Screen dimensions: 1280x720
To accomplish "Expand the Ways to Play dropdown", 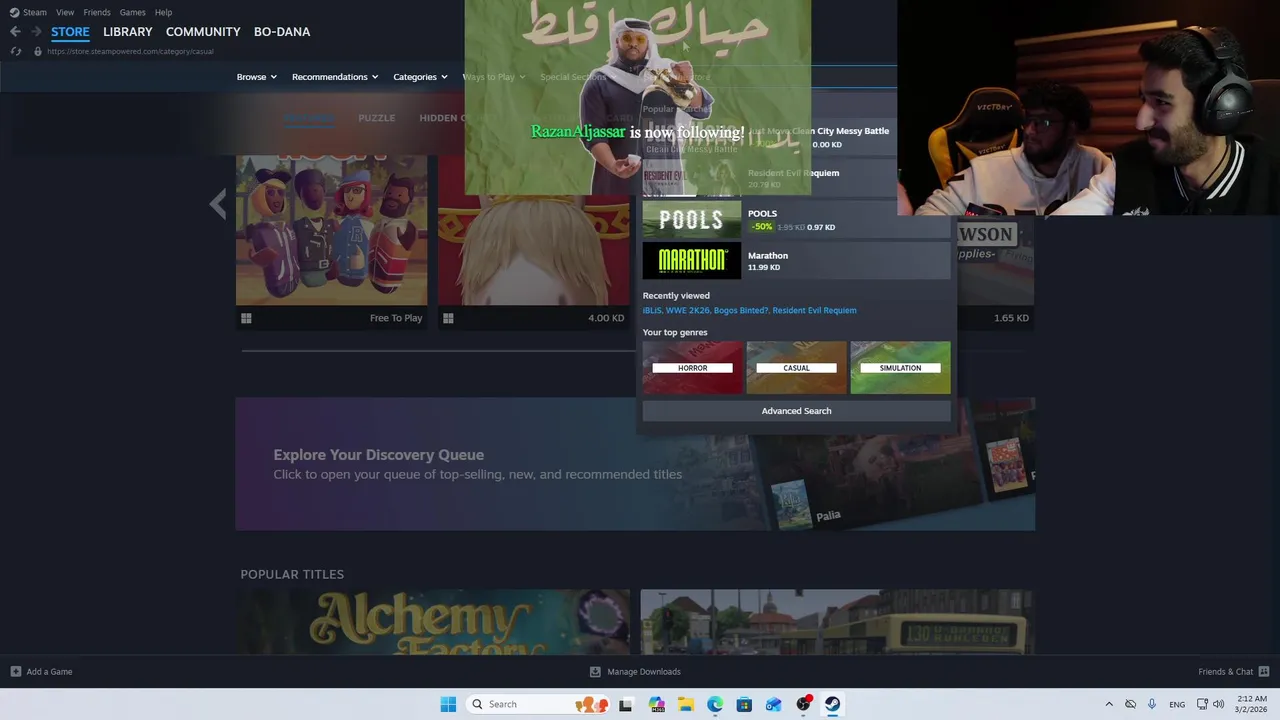I will pos(494,77).
